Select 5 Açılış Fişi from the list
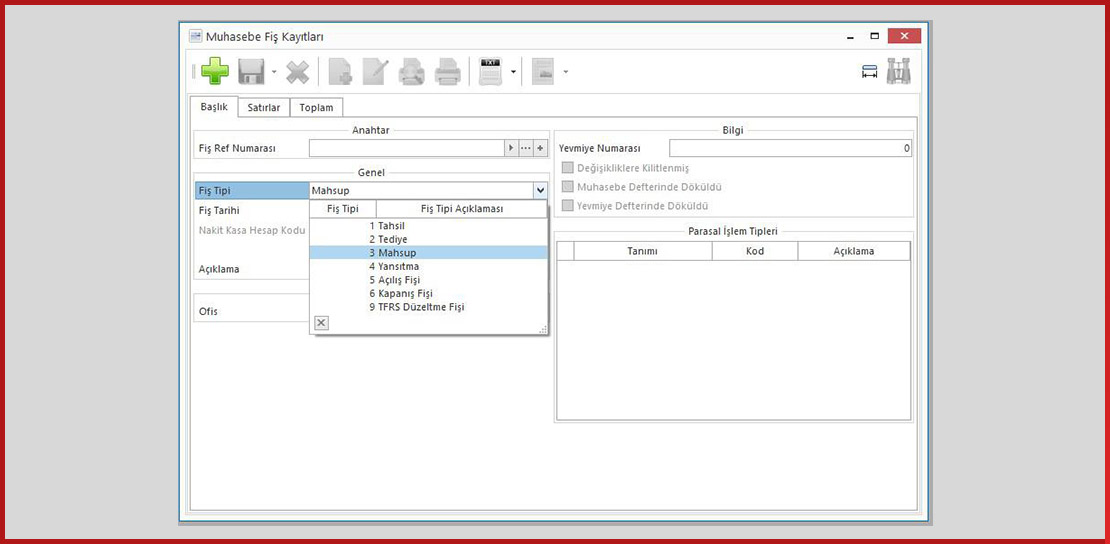1110x544 pixels. (428, 280)
